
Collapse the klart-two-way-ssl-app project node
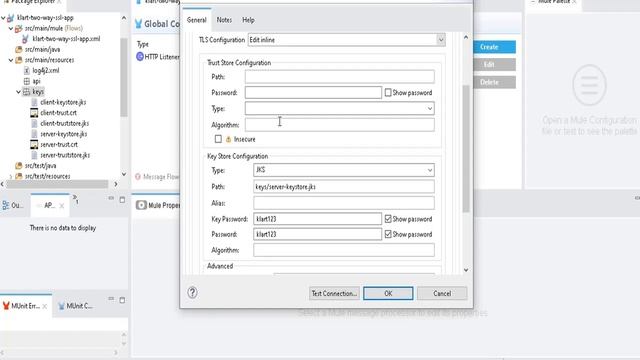3,18
